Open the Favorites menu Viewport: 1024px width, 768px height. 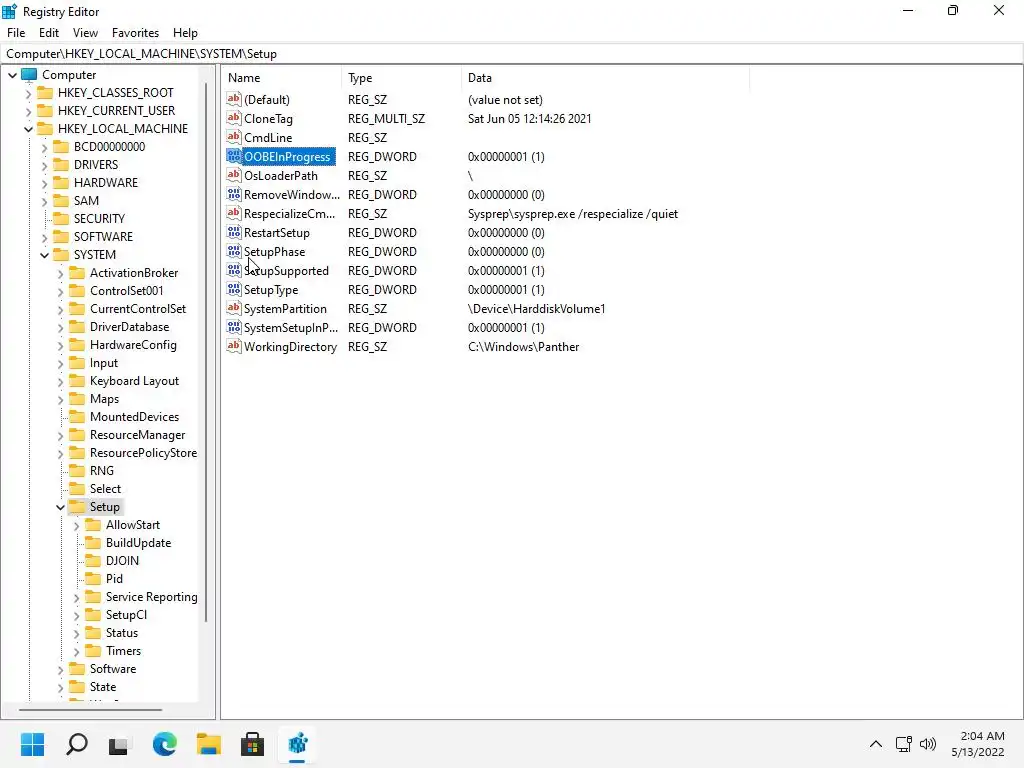(x=135, y=33)
